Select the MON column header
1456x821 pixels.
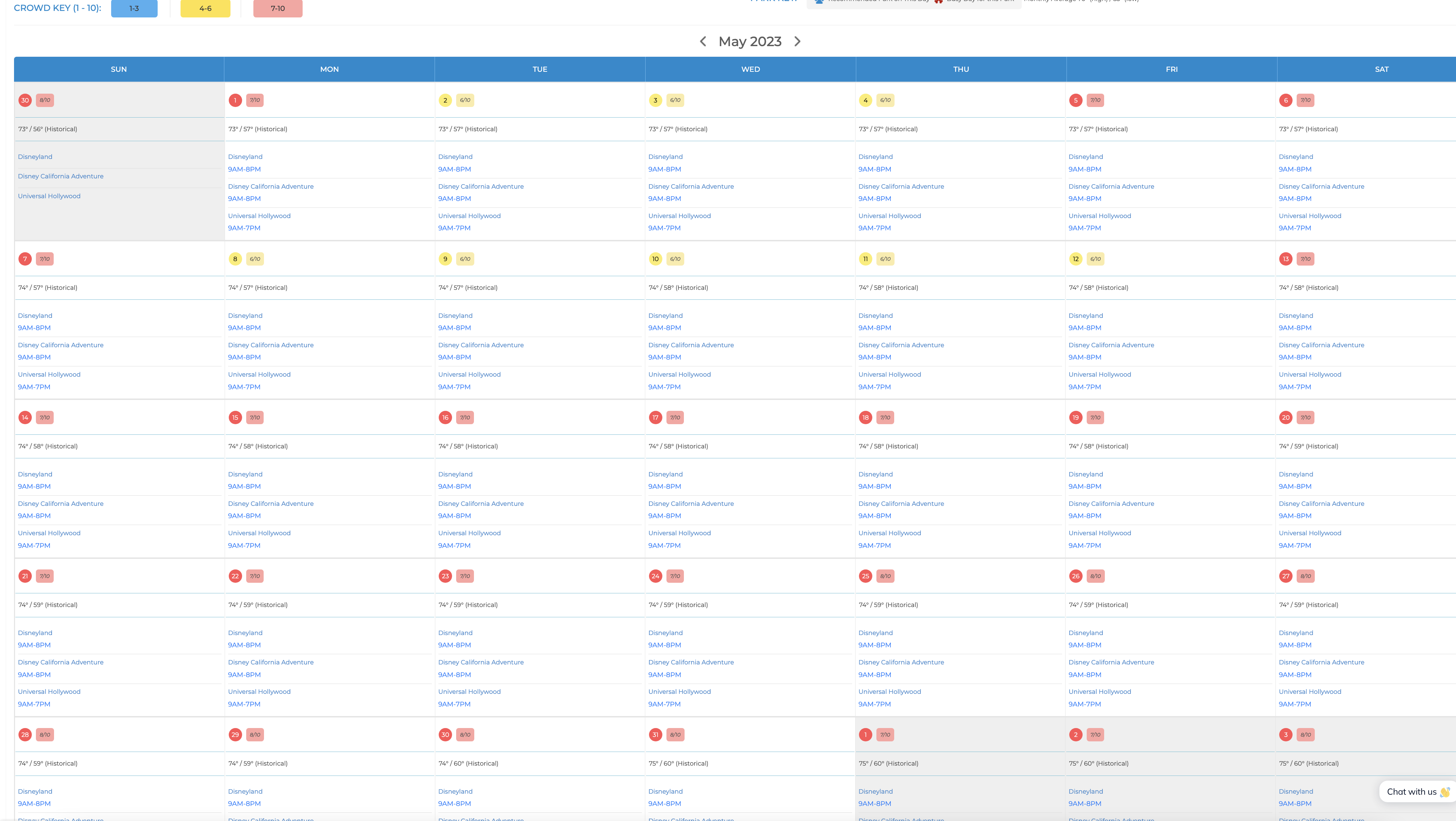click(330, 69)
